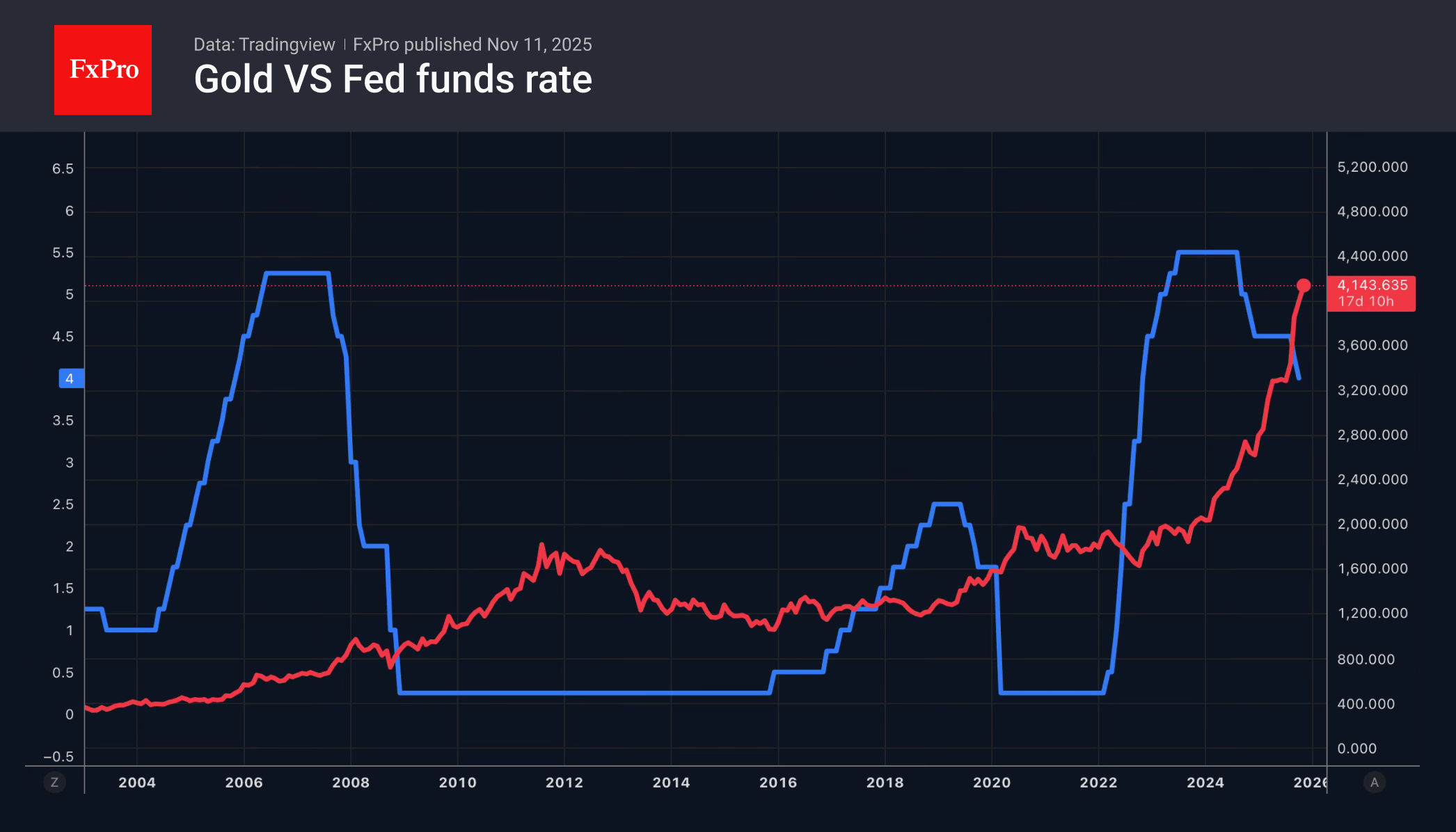Click the 0.000 right axis label
Screen dimensions: 1456x832
pos(1356,749)
